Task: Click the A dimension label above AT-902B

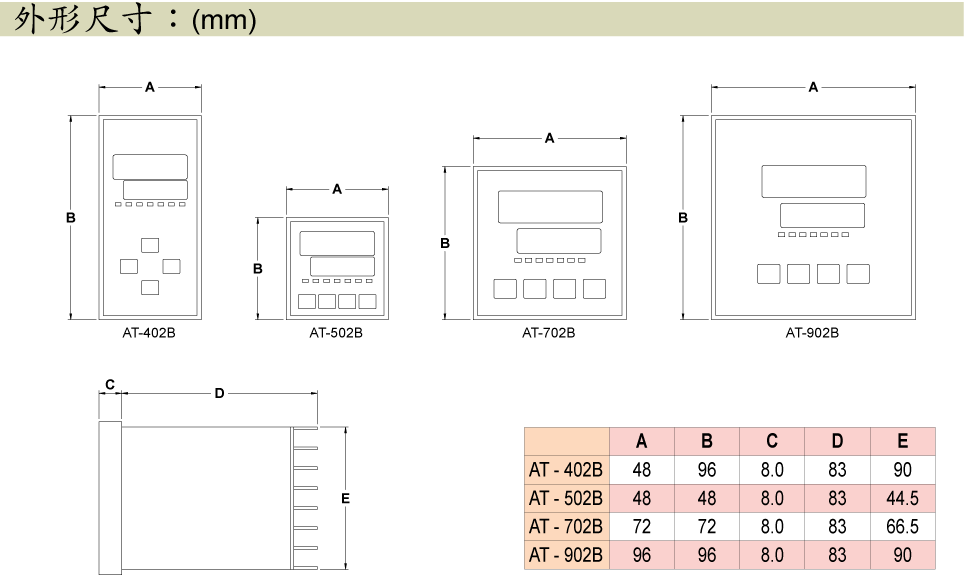Action: coord(813,87)
